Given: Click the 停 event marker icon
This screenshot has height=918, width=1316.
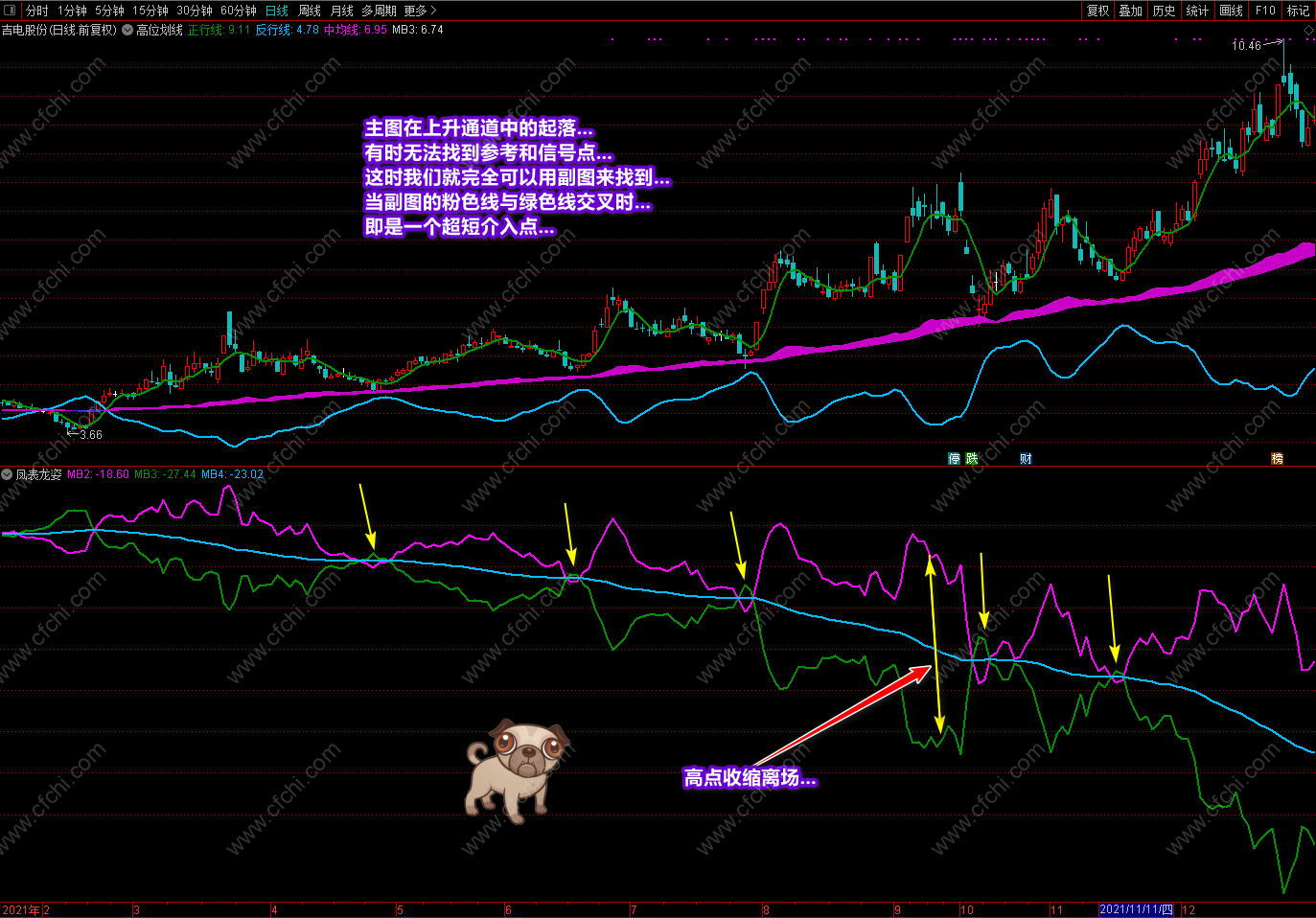Looking at the screenshot, I should coord(954,459).
